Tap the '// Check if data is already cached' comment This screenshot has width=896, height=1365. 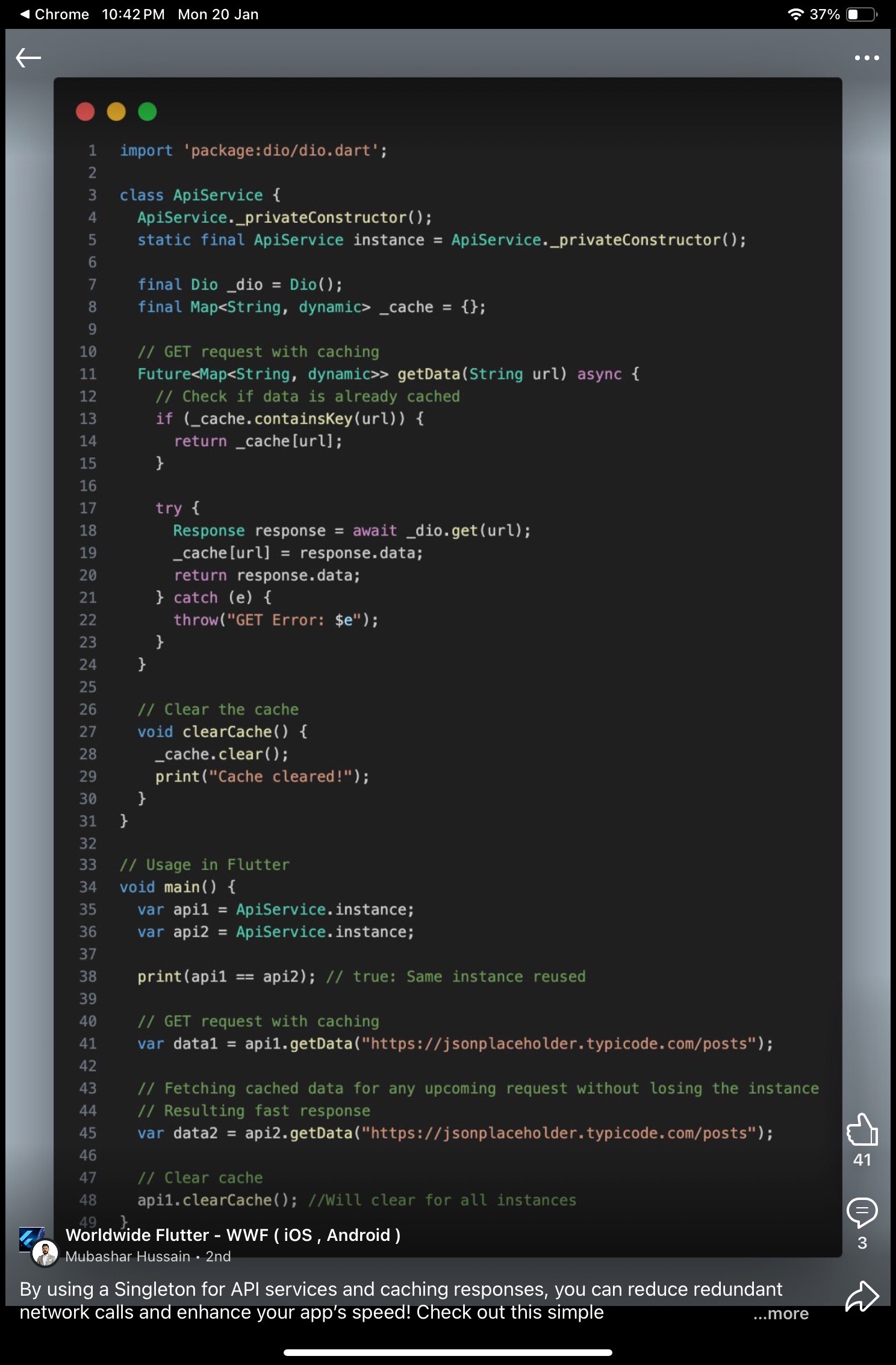pyautogui.click(x=308, y=396)
